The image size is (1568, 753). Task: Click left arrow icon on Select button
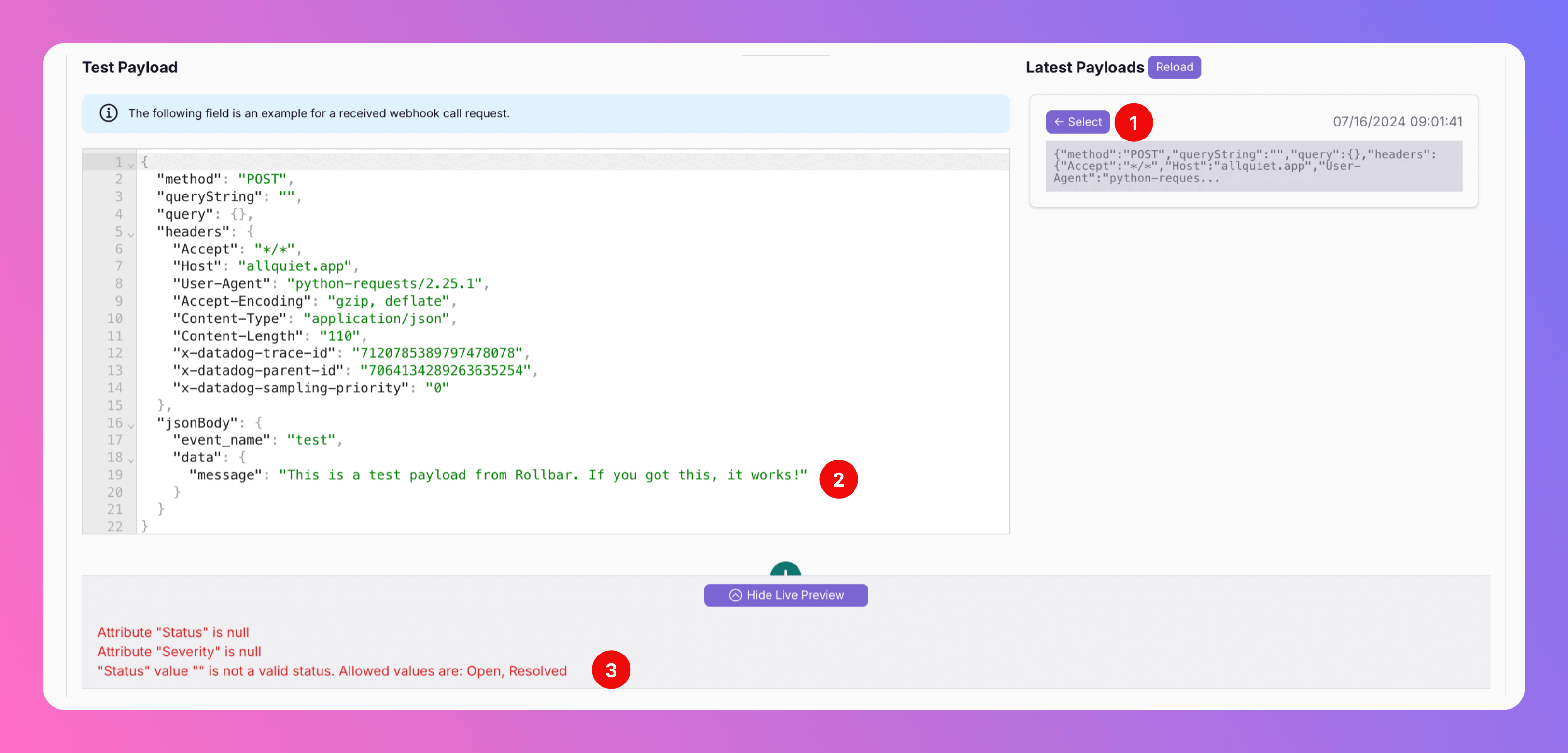pos(1059,122)
